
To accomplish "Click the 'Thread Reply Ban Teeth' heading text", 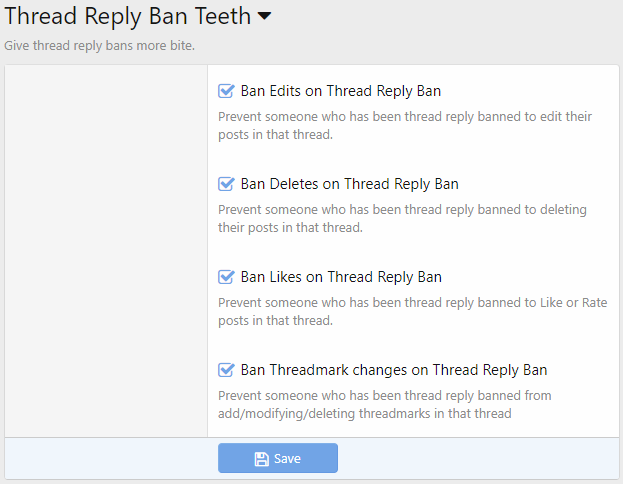I will pos(127,17).
